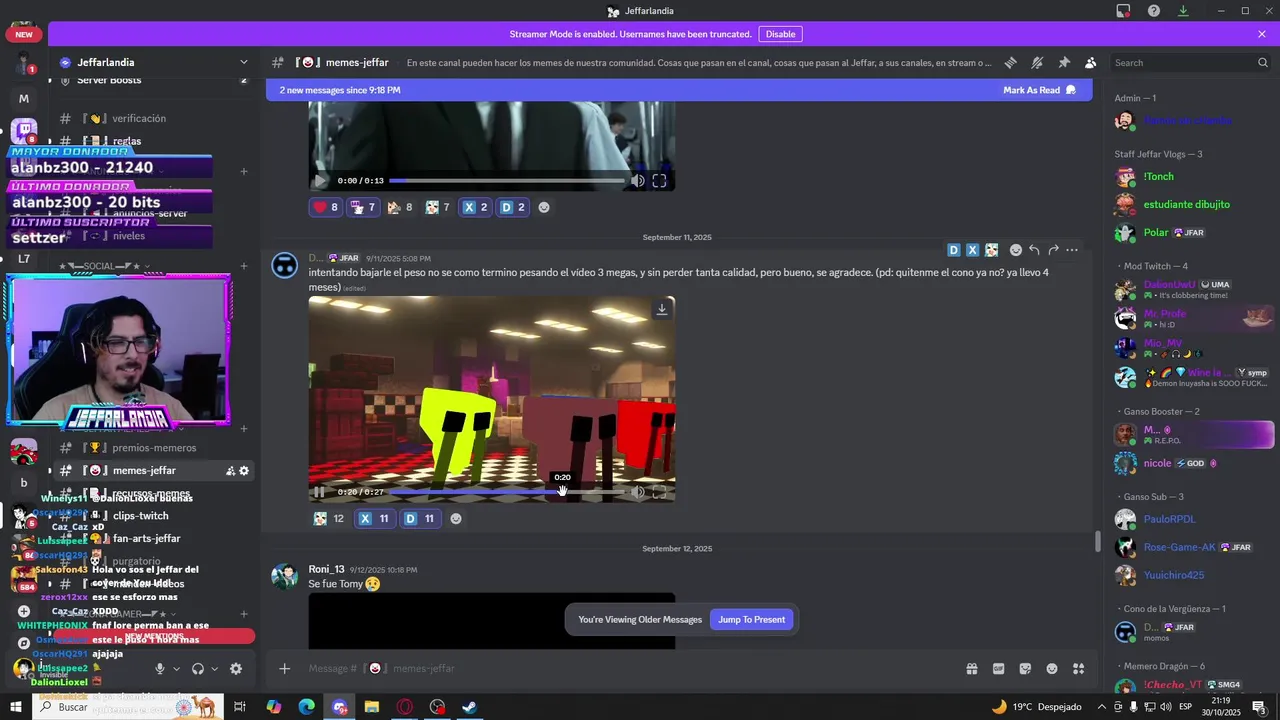Mute the first video volume icon
Screen dimensions: 1280x720
(638, 181)
